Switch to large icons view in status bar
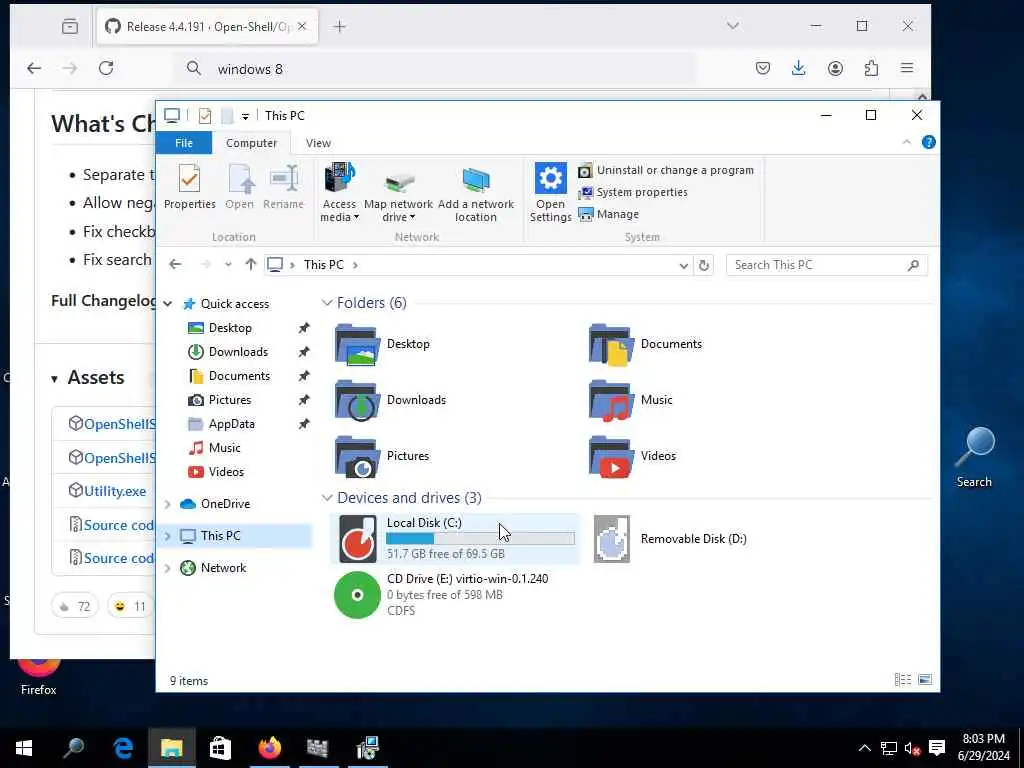This screenshot has height=768, width=1024. click(925, 680)
